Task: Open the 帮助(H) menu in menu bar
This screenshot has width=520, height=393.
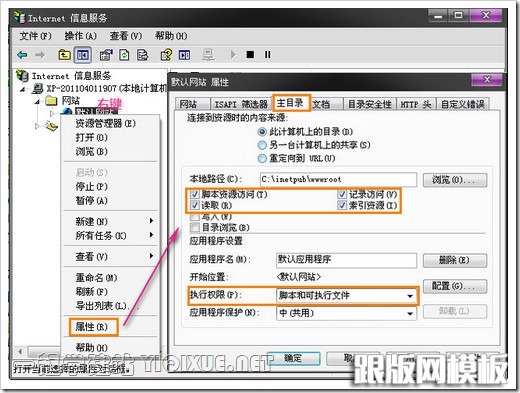Action: click(171, 36)
